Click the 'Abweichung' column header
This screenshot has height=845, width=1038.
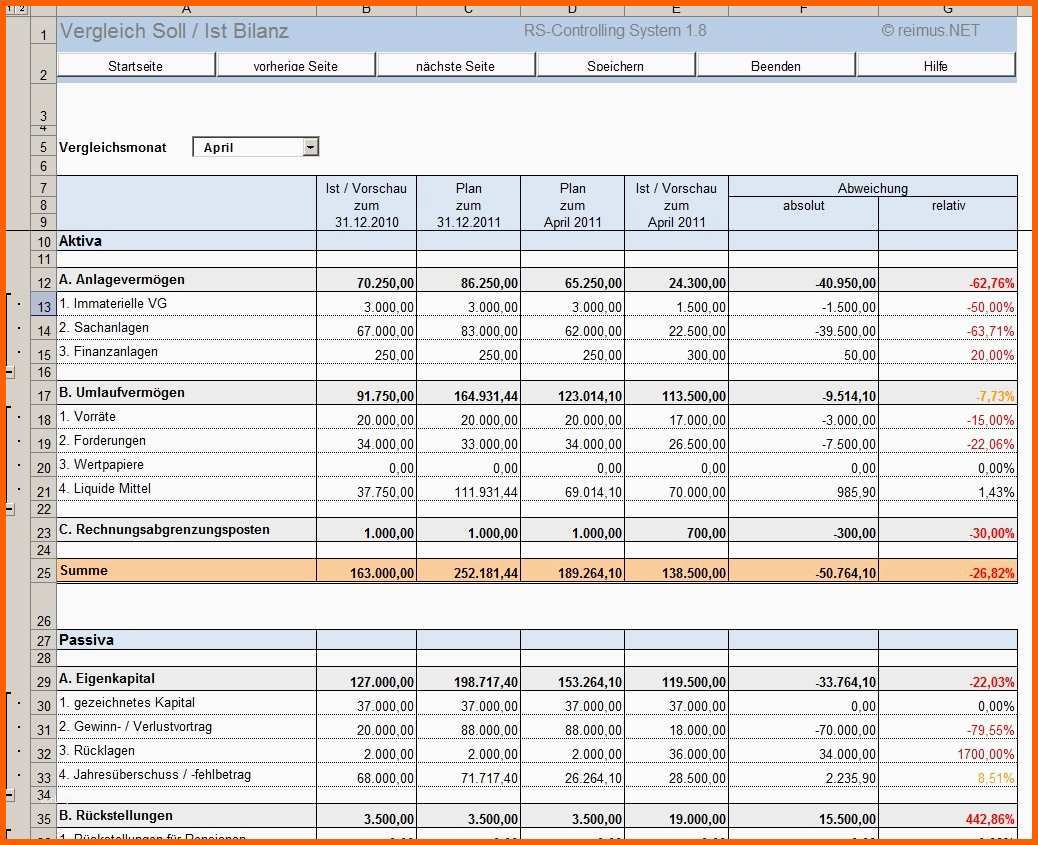click(873, 188)
